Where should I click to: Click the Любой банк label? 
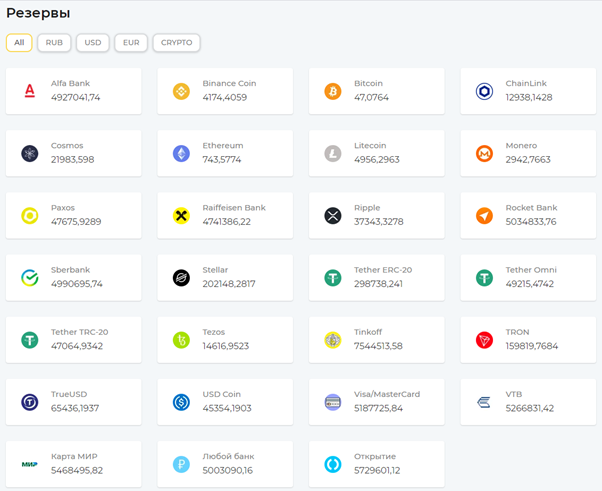click(228, 456)
